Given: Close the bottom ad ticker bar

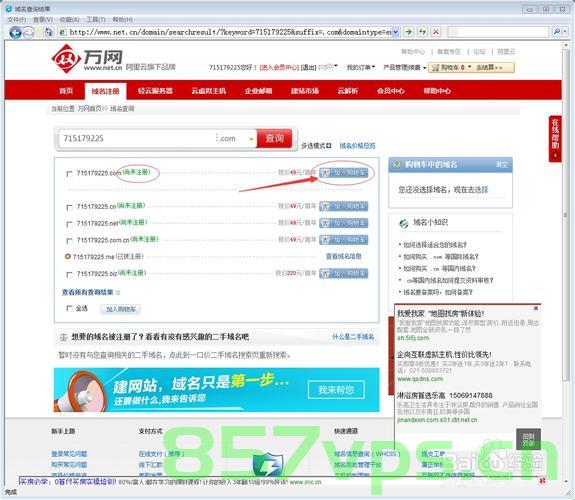Looking at the screenshot, I should click(x=542, y=481).
